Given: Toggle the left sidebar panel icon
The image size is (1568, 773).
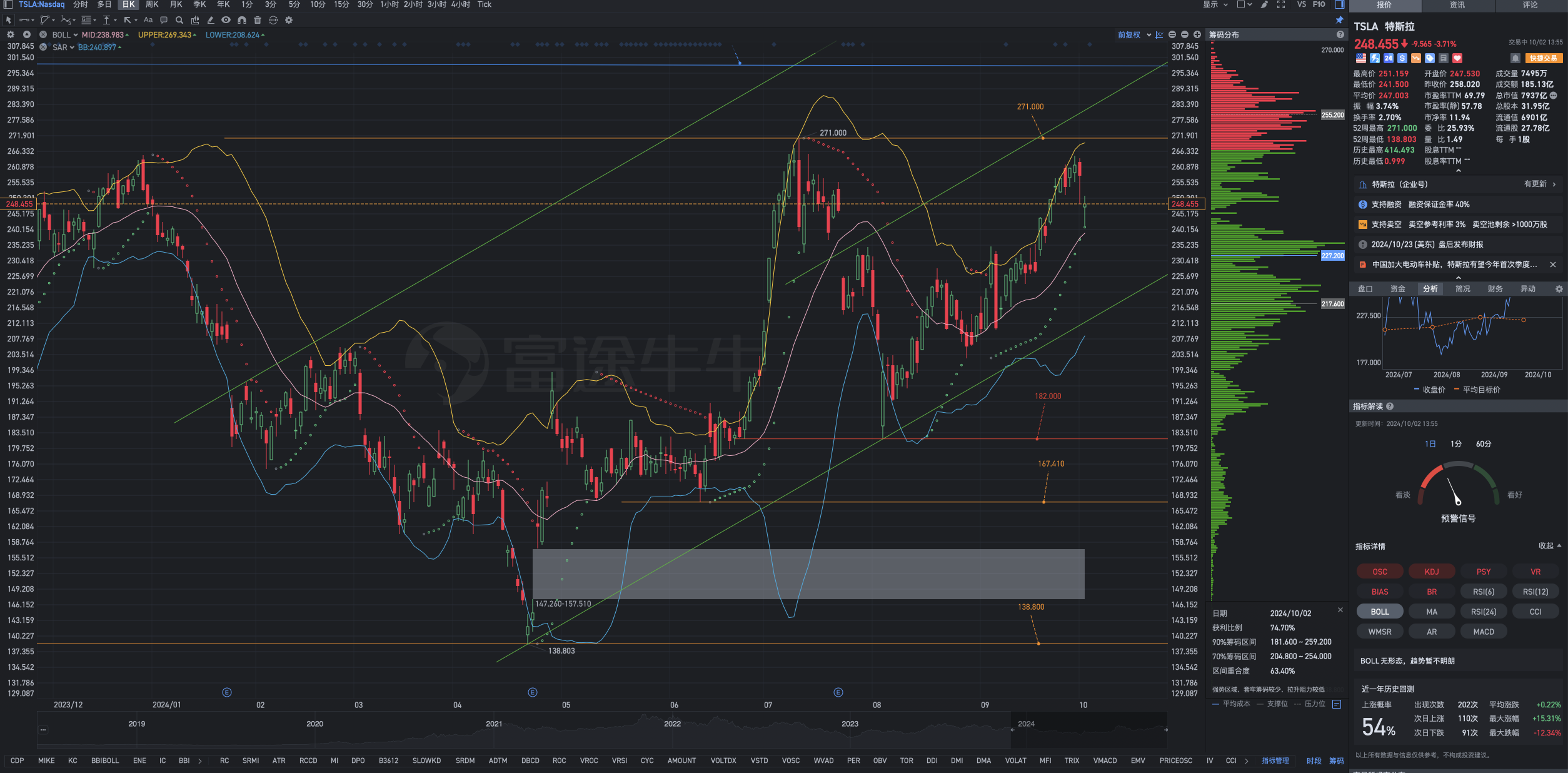Looking at the screenshot, I should coord(8,4).
